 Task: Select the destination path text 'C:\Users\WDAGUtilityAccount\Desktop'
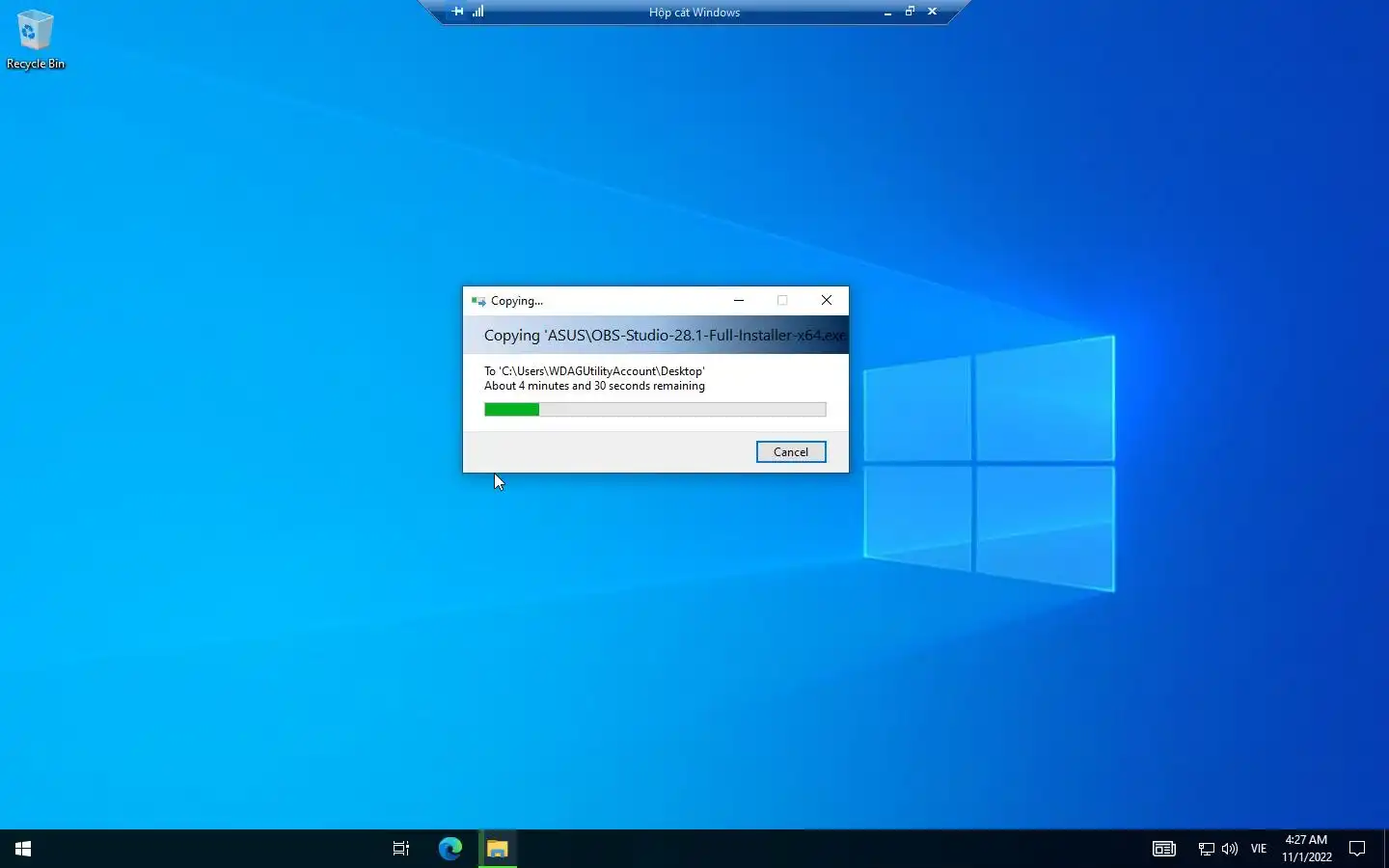[602, 371]
